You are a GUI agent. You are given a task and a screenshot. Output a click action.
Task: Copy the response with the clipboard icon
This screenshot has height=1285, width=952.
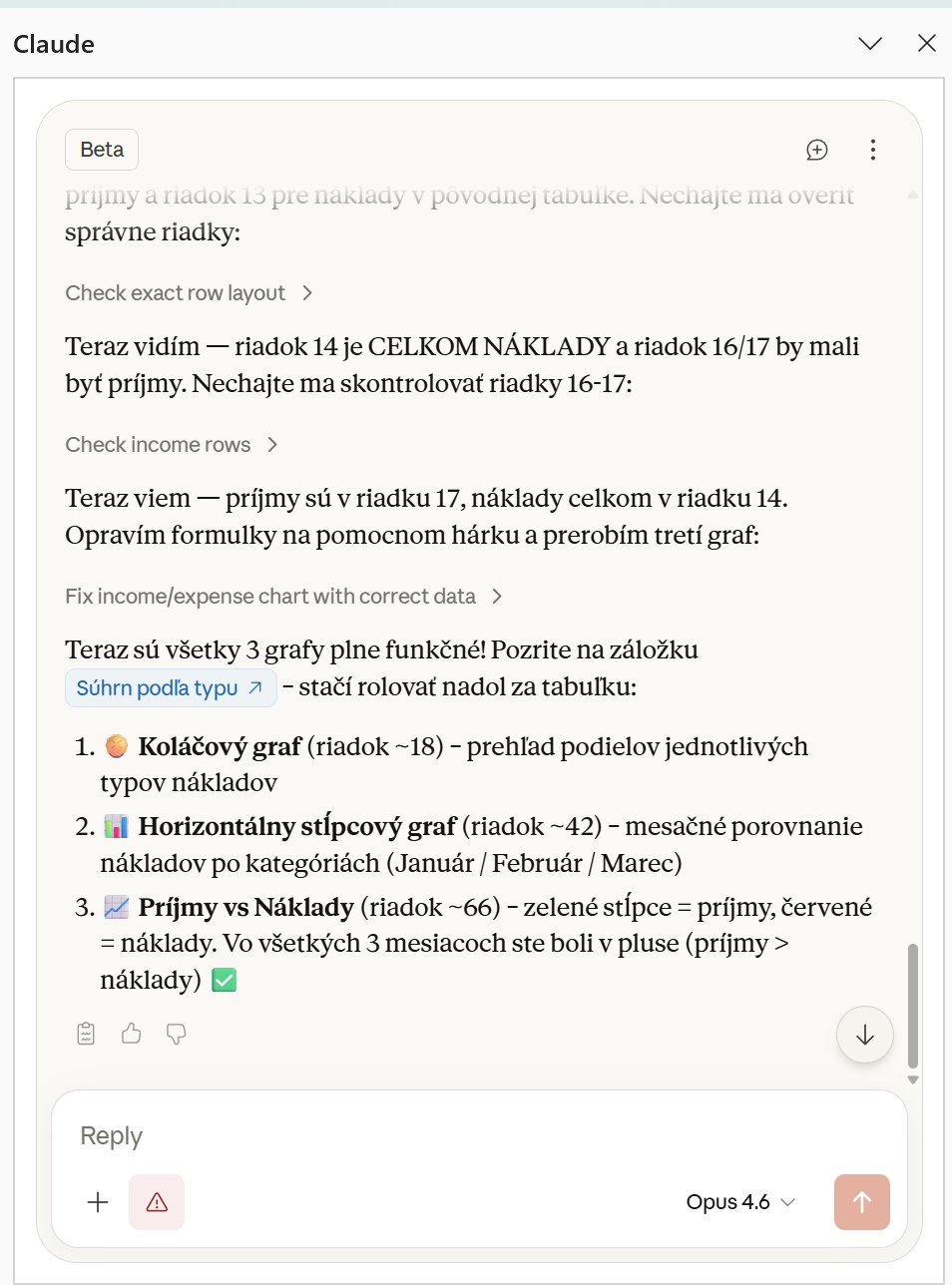87,1034
